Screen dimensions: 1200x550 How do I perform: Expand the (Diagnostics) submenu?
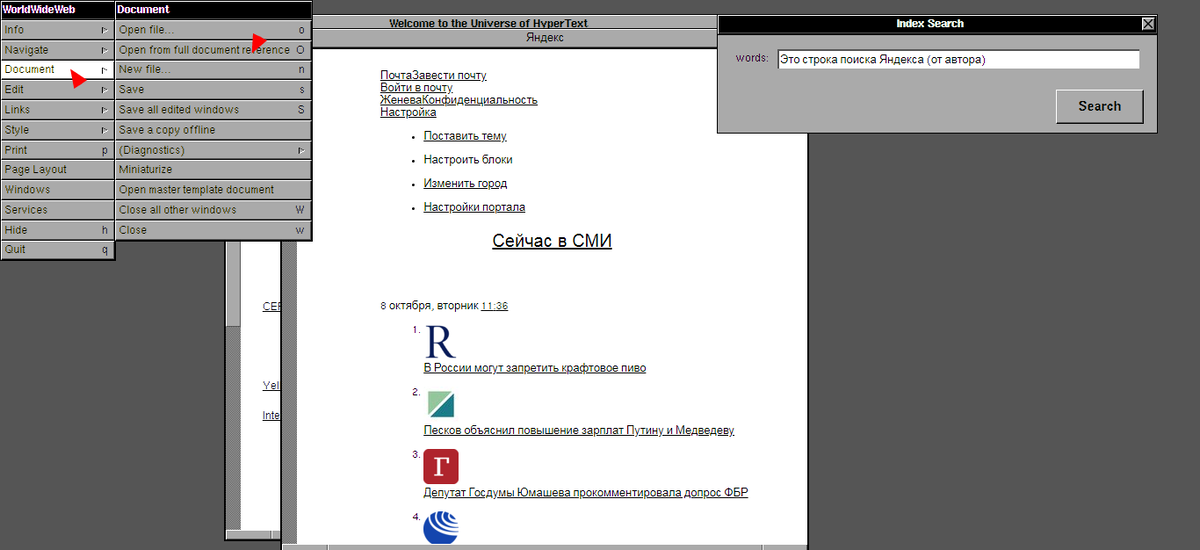pos(213,150)
